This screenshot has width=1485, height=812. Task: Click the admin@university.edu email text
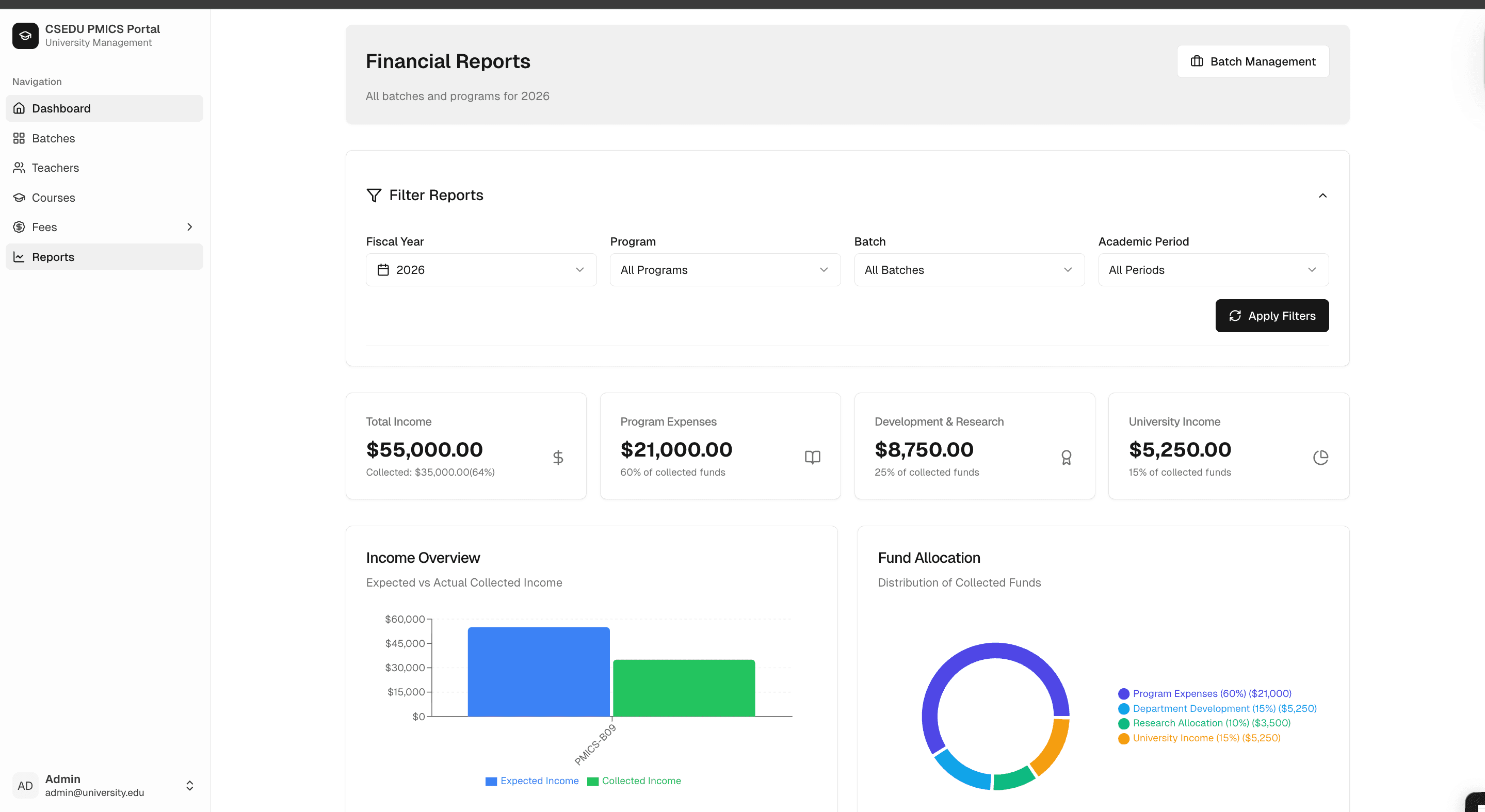tap(94, 792)
